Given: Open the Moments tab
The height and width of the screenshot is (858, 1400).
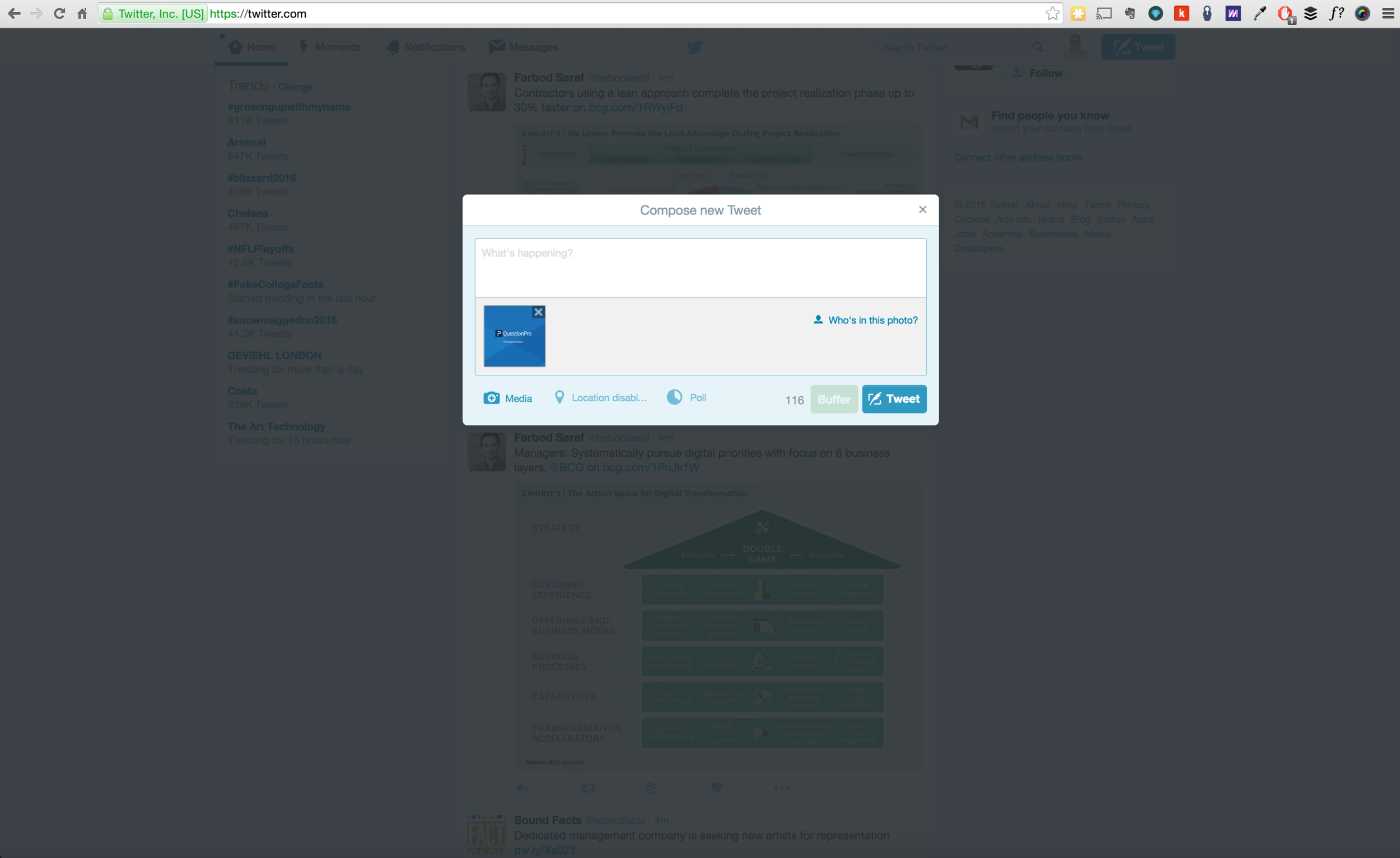Looking at the screenshot, I should (x=330, y=47).
